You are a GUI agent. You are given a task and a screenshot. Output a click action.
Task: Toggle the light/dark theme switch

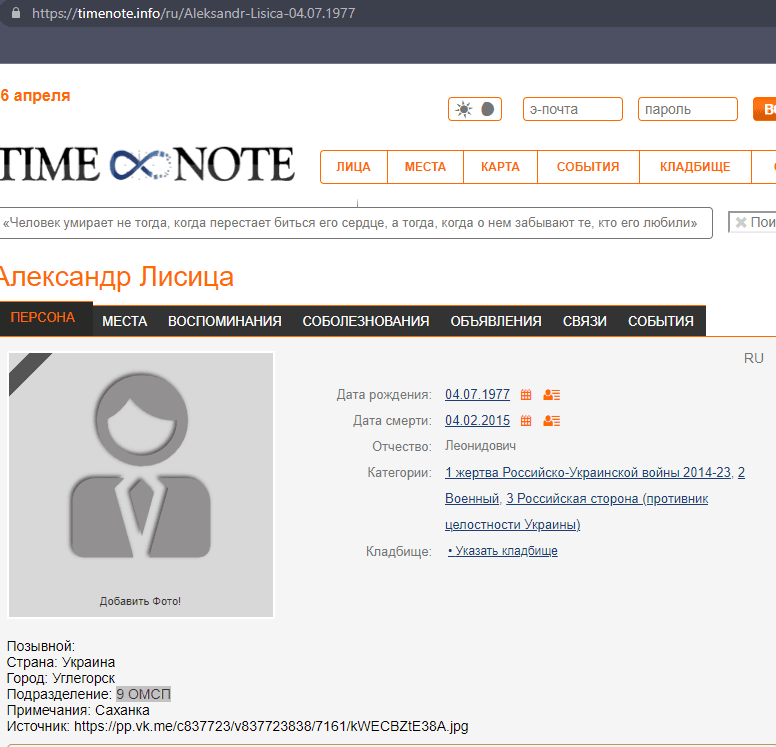pyautogui.click(x=475, y=110)
